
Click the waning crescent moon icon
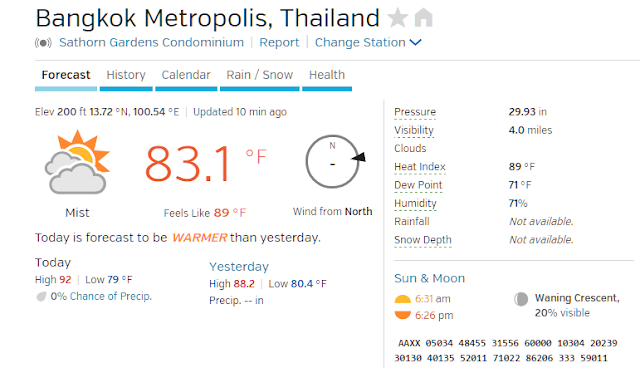coord(521,299)
